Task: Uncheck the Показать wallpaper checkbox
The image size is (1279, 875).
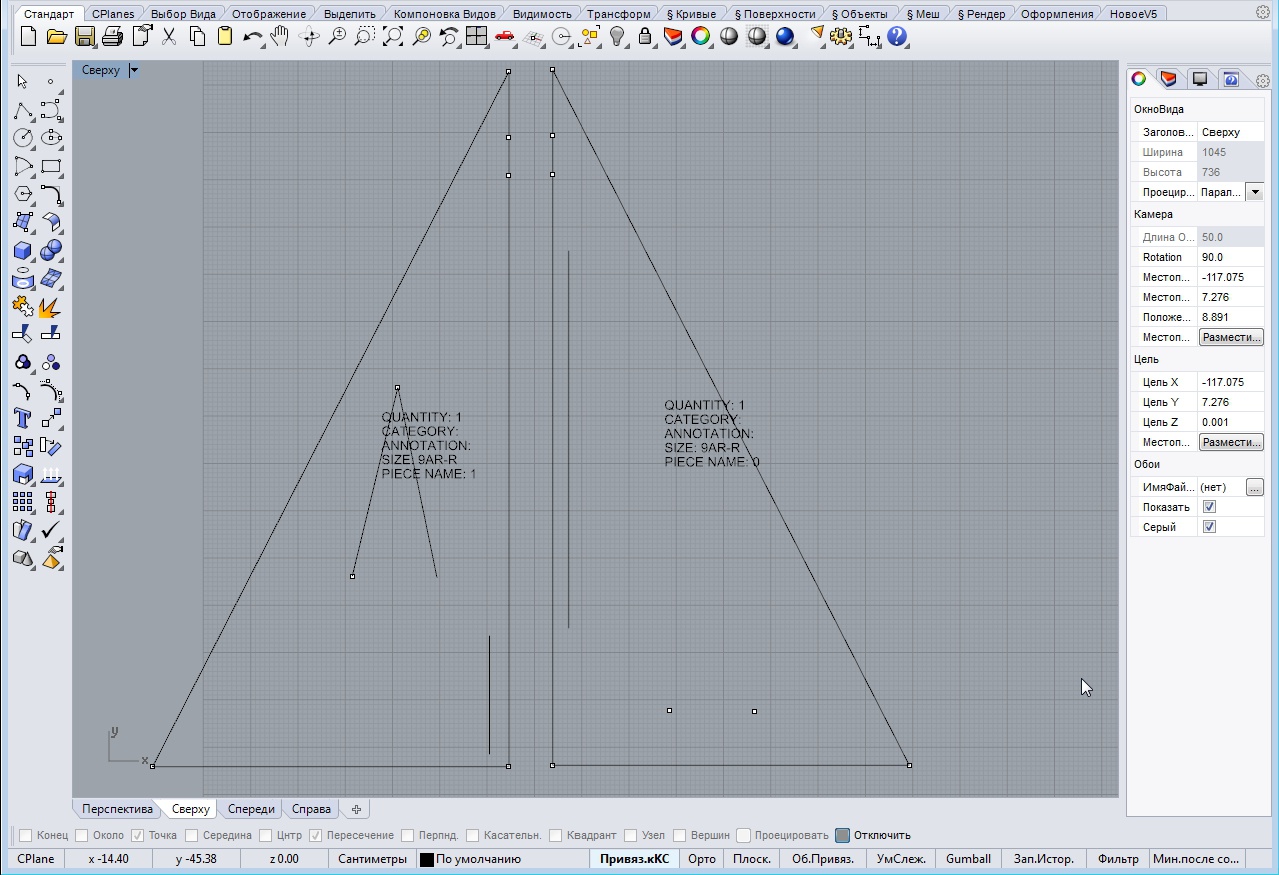Action: pyautogui.click(x=1209, y=507)
